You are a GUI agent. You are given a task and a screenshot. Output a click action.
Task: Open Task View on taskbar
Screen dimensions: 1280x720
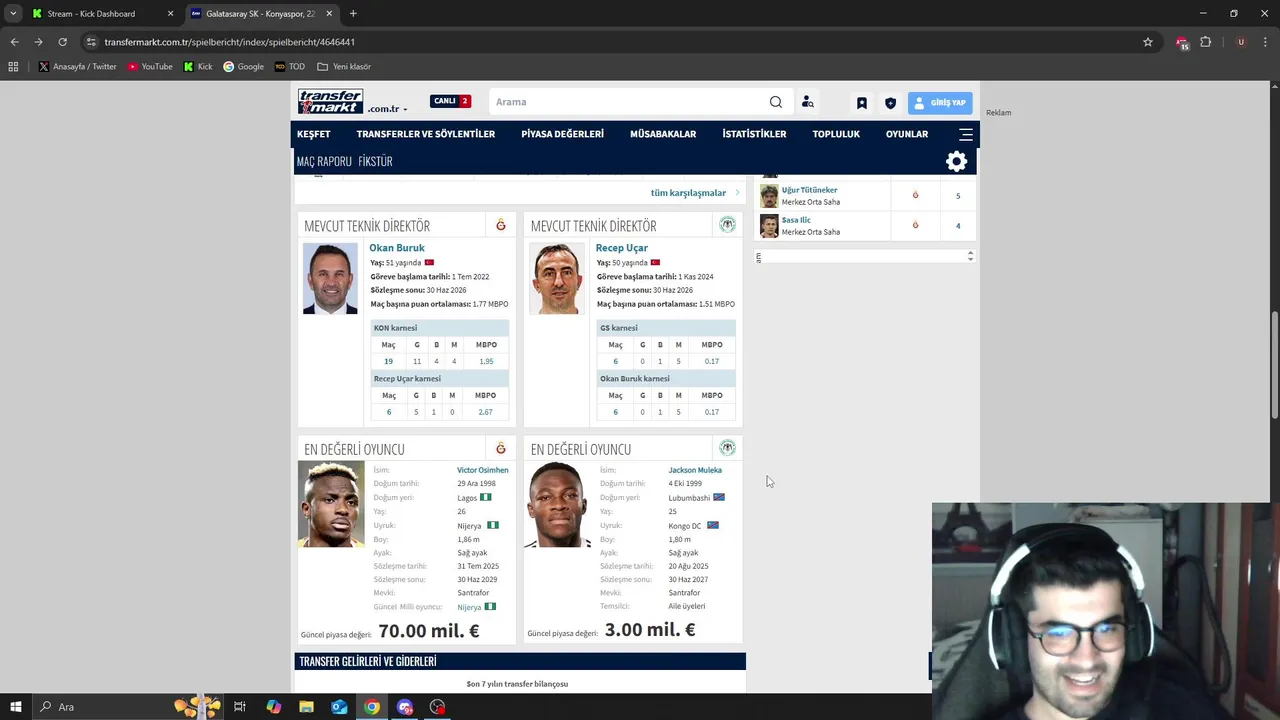tap(240, 707)
